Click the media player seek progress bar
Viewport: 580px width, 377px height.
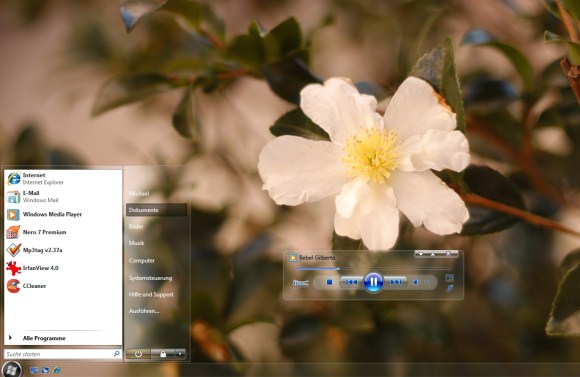point(374,269)
